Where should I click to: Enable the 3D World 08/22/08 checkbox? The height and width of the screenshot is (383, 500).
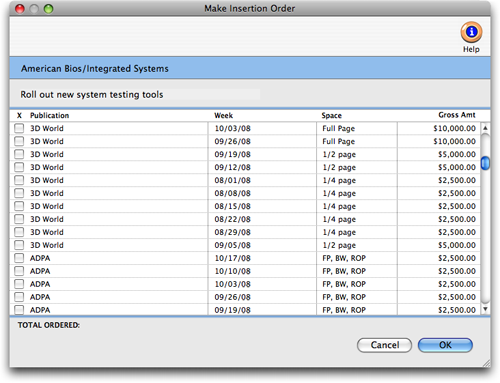click(x=19, y=219)
